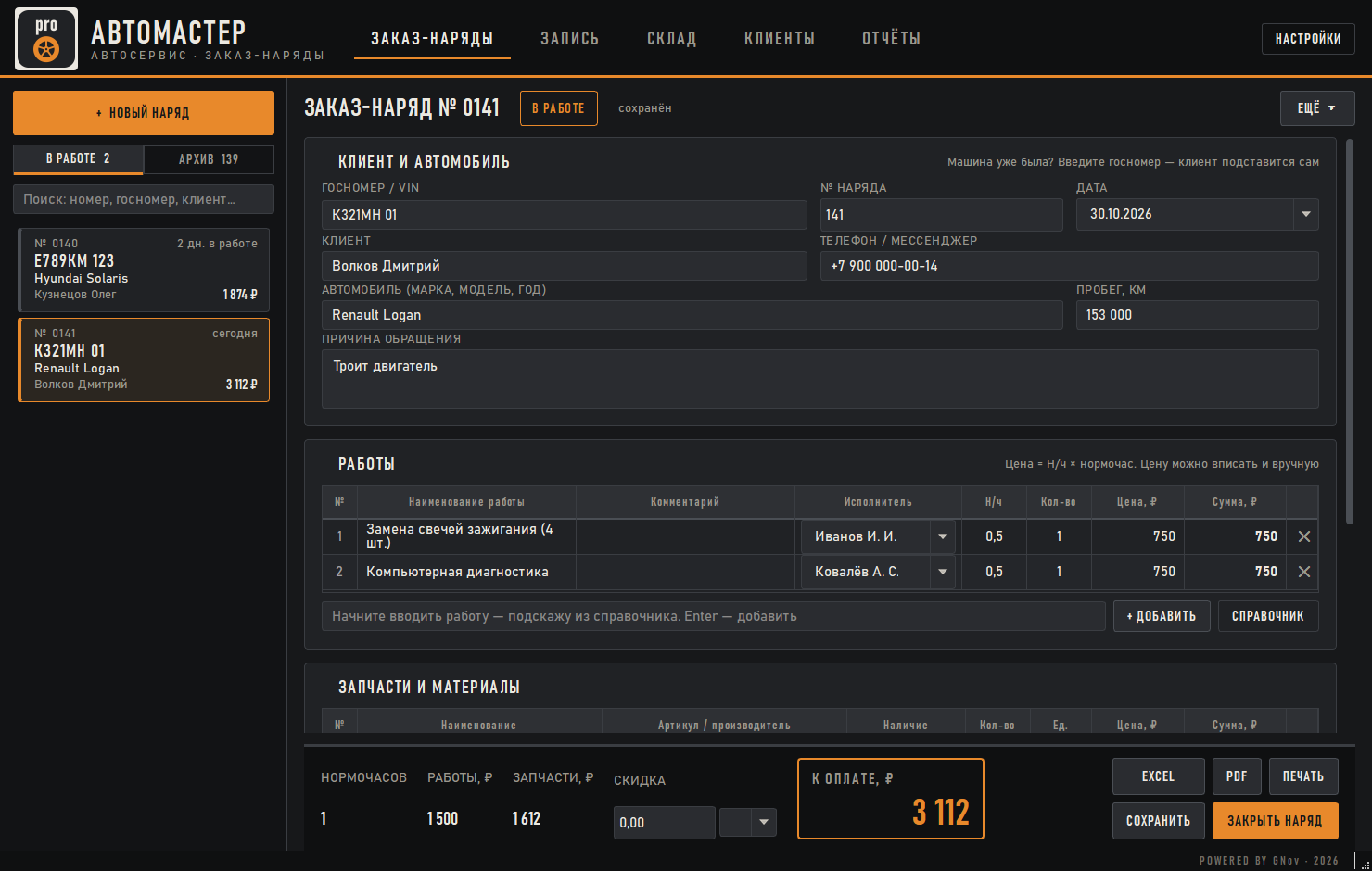Close the order via Закрыть наряд

click(x=1276, y=821)
